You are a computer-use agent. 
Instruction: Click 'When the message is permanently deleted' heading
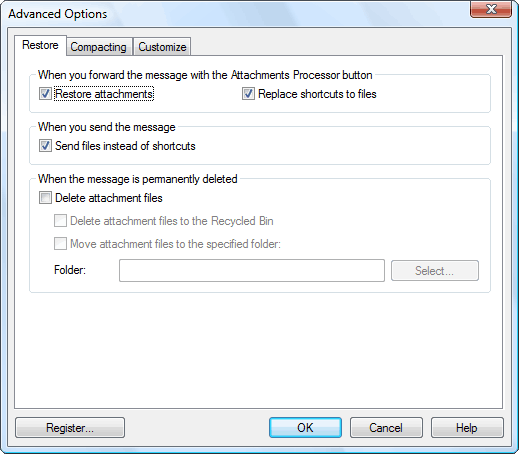pos(138,179)
